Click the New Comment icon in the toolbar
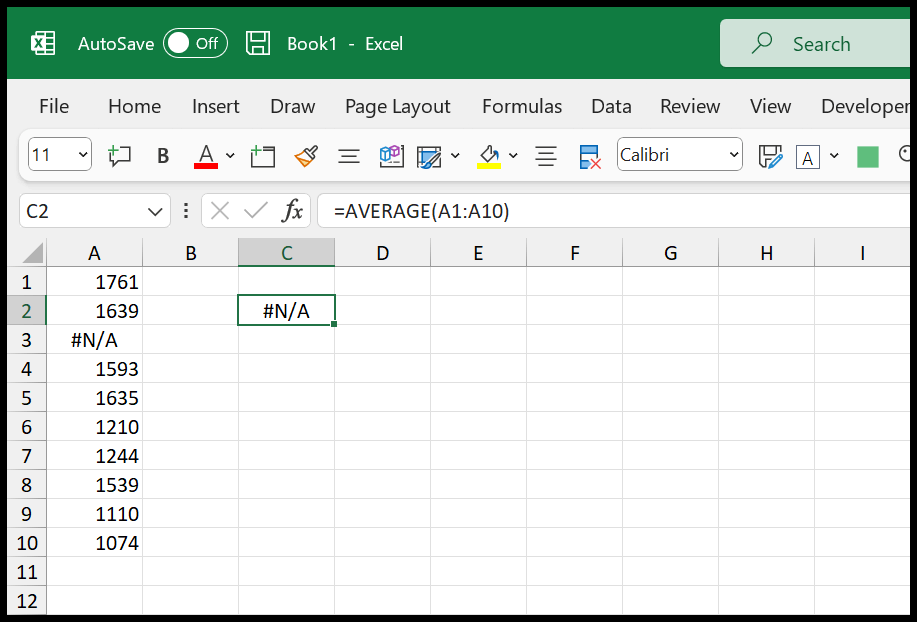This screenshot has width=917, height=622. tap(119, 156)
